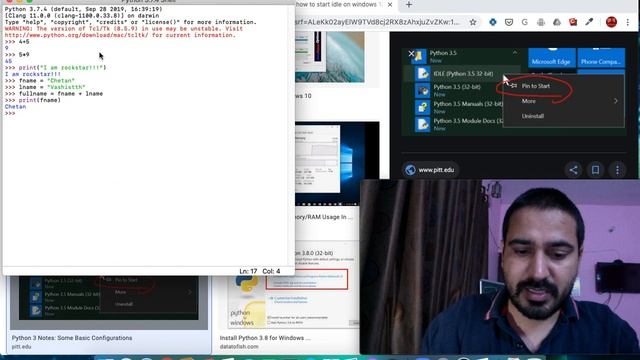Select the Windows 10 RAM usage image result
The height and width of the screenshot is (360, 640).
click(337, 163)
